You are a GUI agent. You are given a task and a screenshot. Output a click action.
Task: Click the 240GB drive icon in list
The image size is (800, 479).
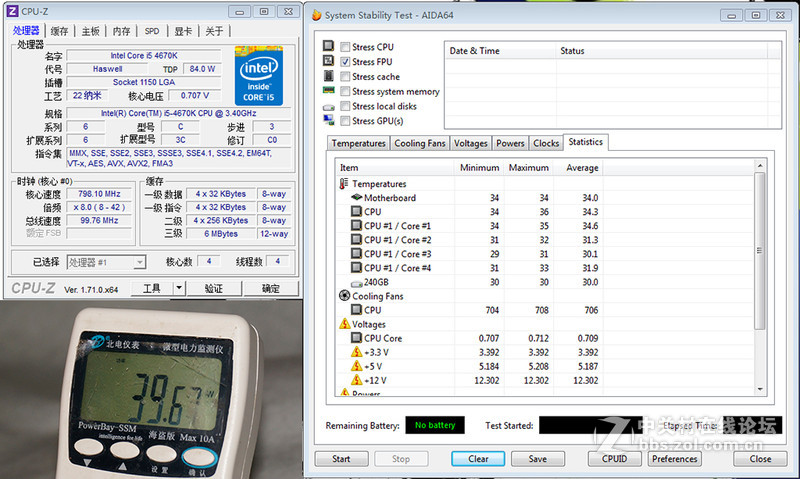356,282
